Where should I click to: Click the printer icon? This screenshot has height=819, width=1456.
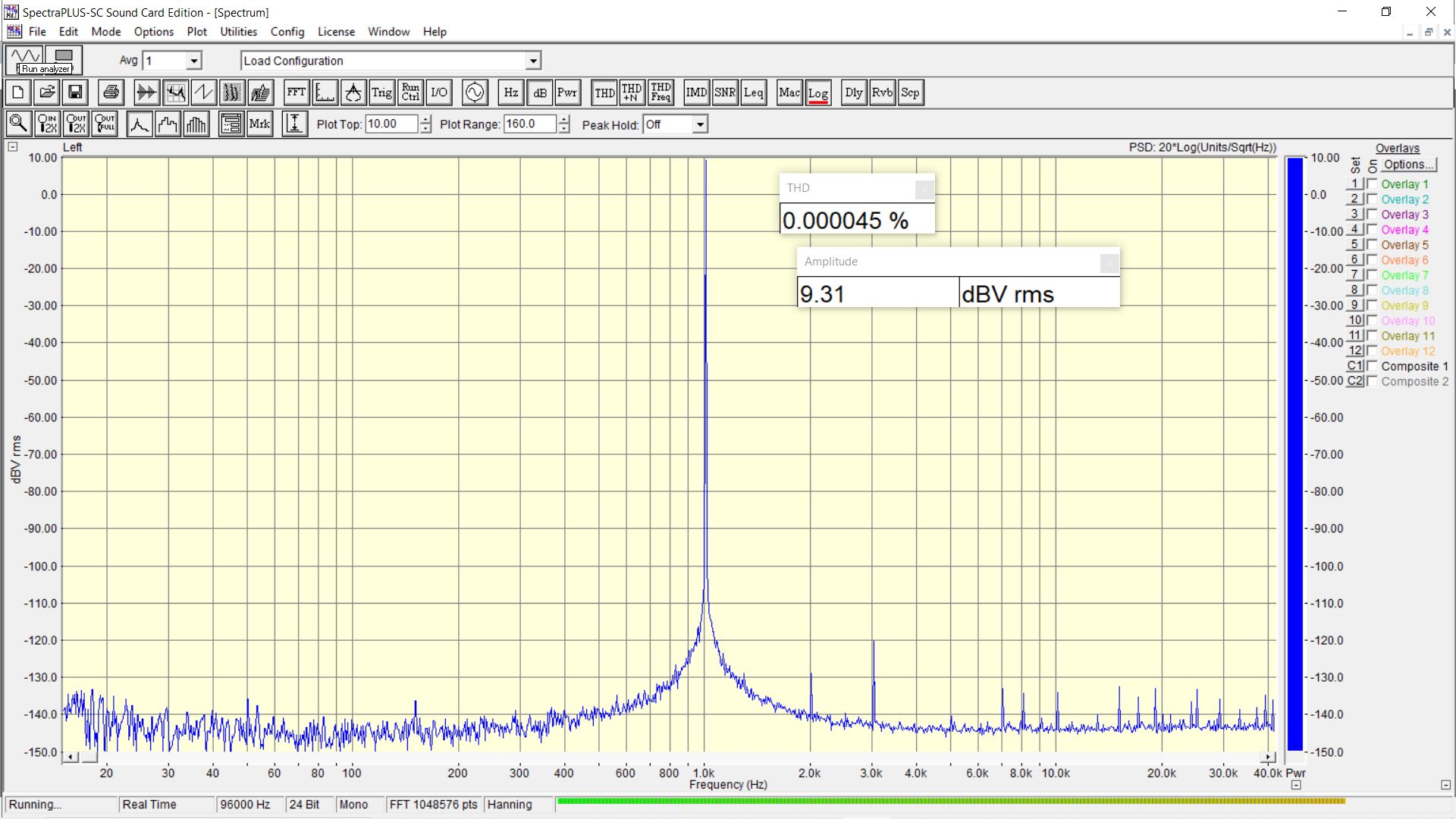111,93
